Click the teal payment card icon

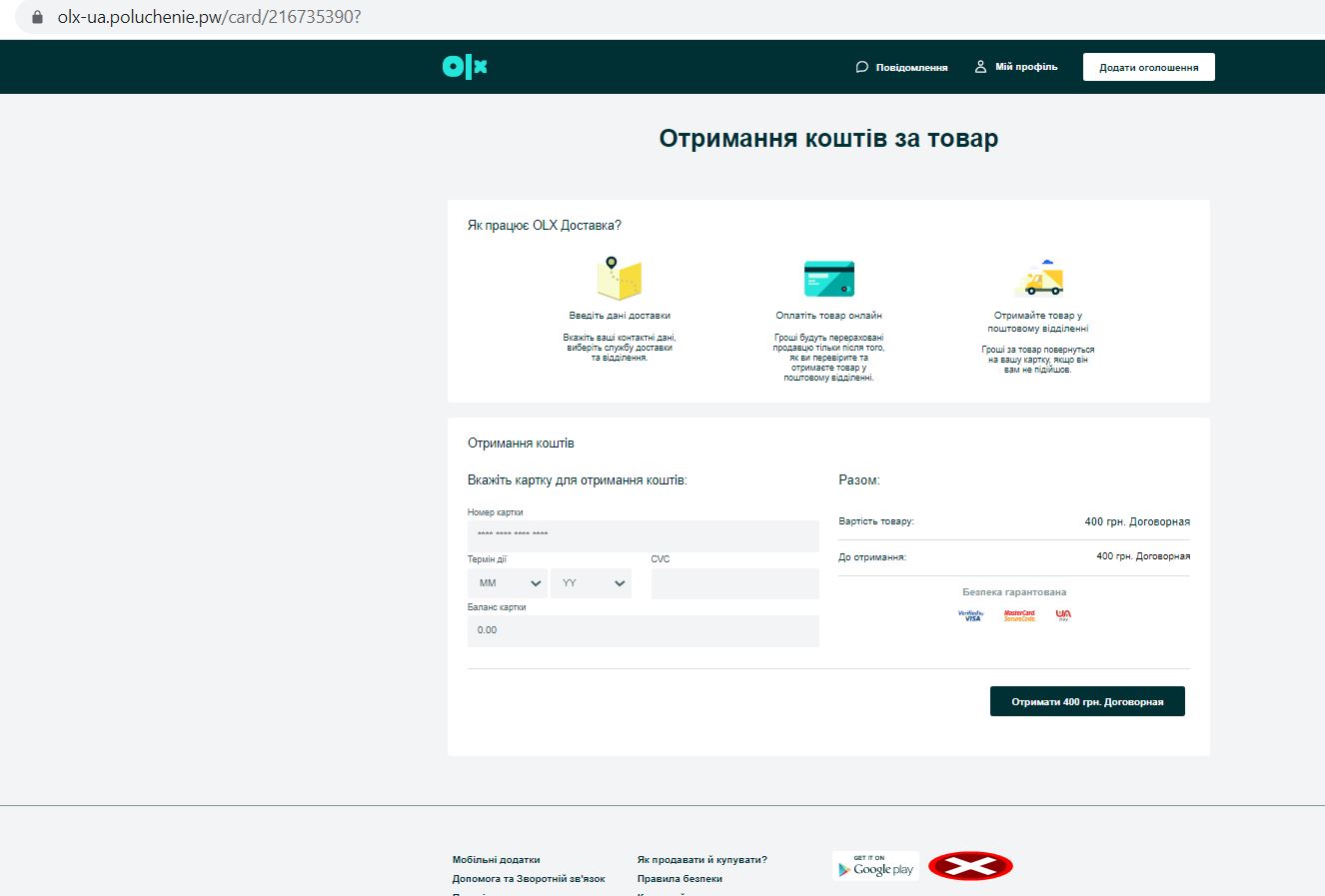point(829,279)
